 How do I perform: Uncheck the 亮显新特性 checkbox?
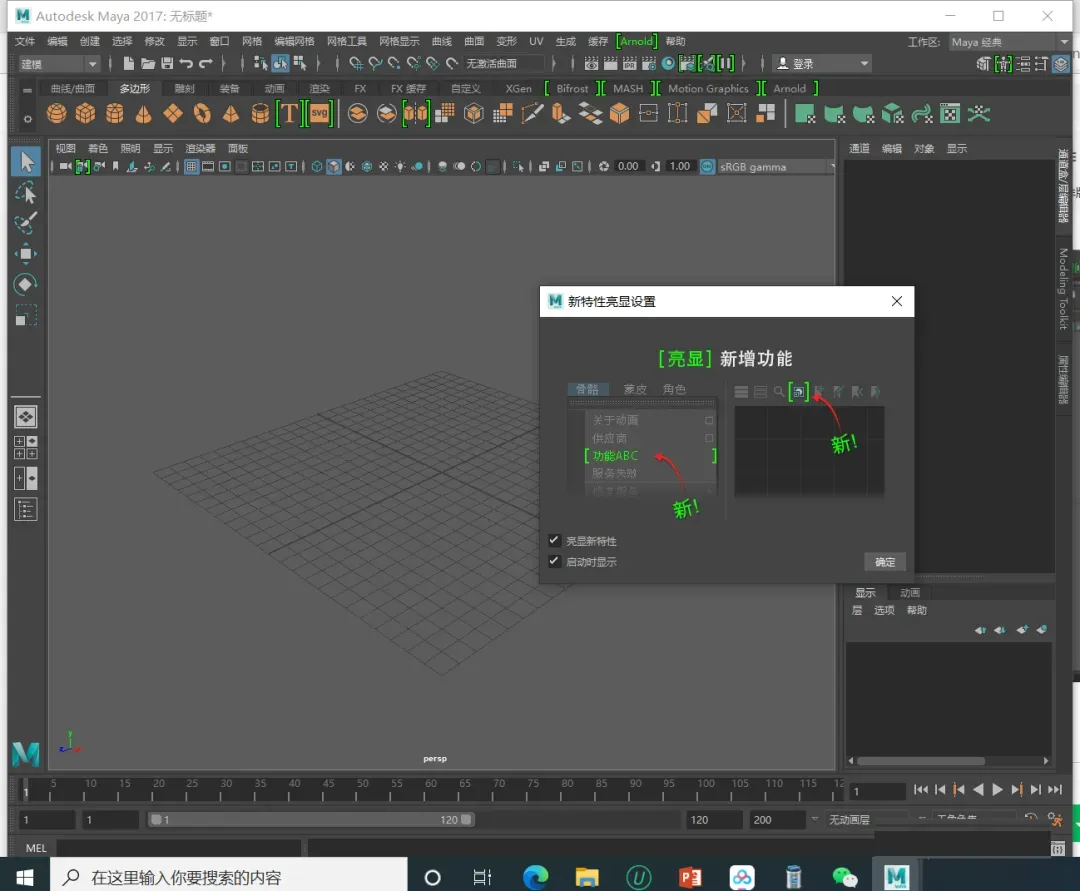554,541
